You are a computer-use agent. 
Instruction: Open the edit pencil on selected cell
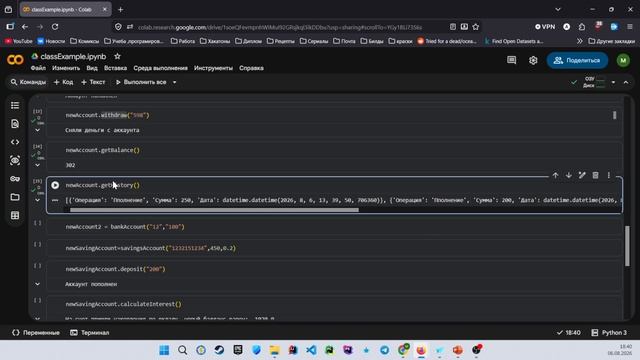point(582,176)
